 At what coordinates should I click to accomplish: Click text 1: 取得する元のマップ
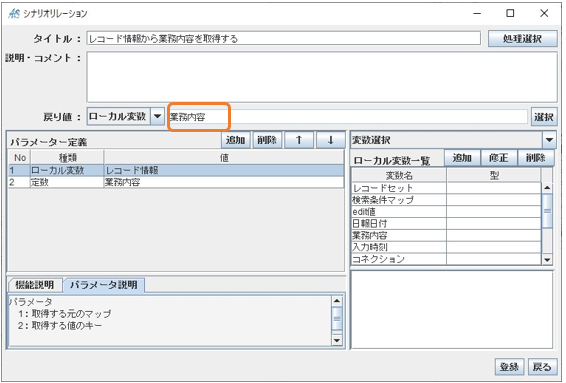tap(65, 313)
